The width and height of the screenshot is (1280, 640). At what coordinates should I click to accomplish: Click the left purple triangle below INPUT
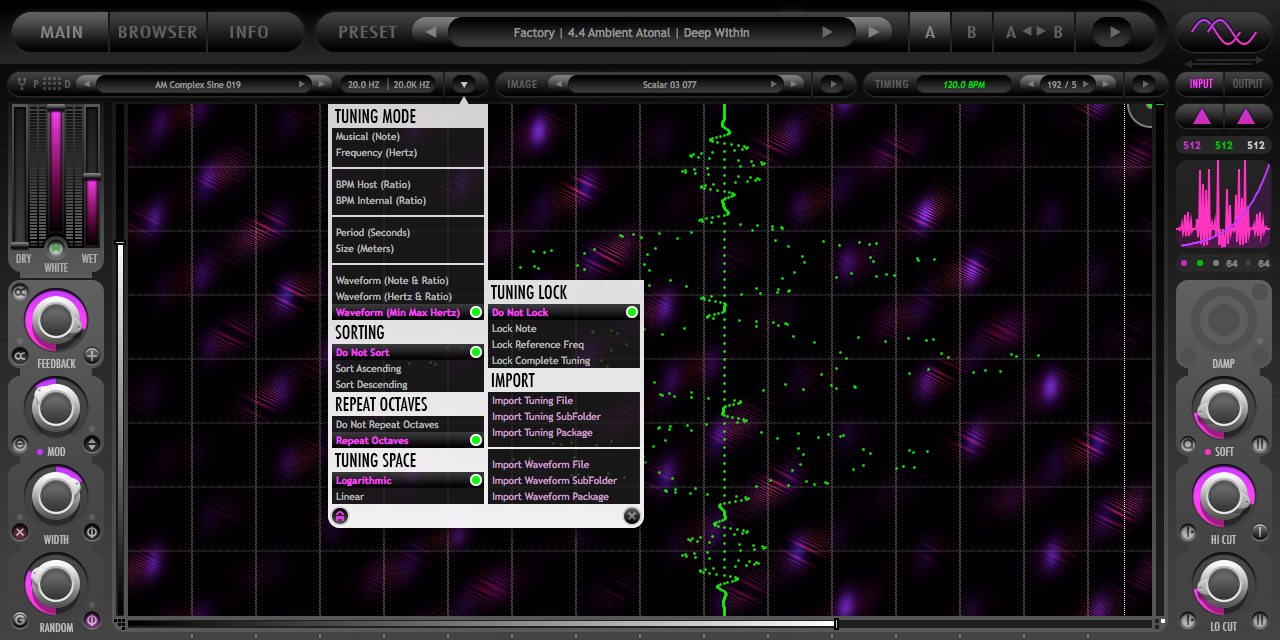[1201, 117]
